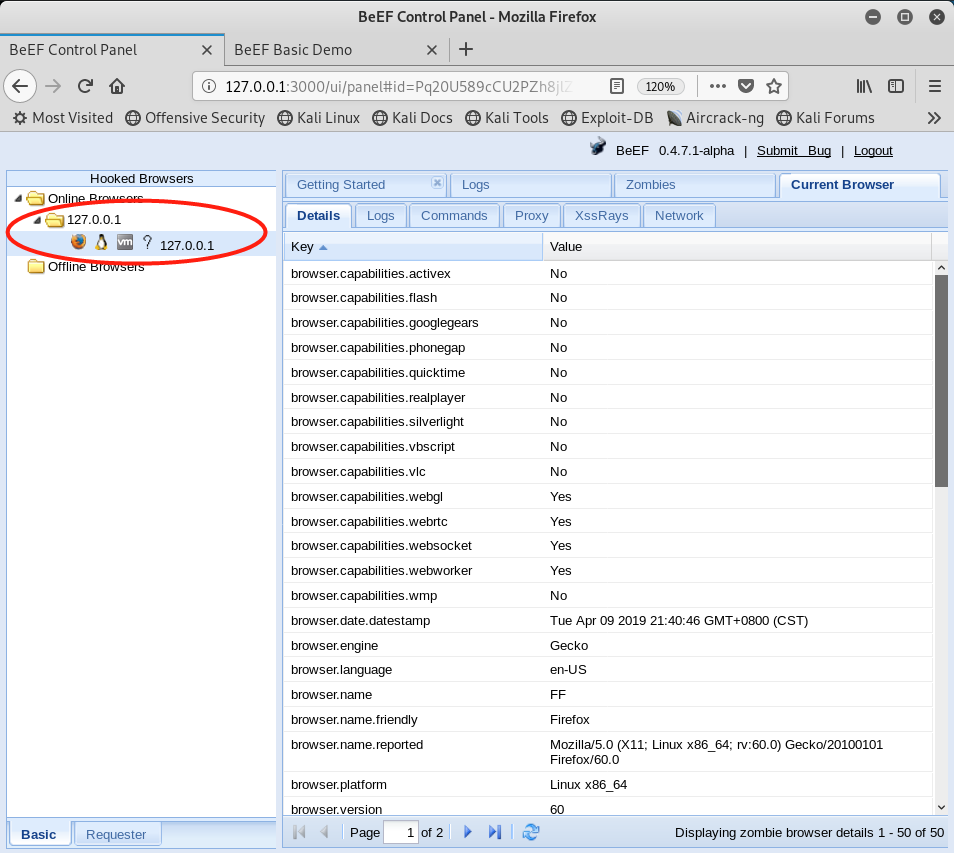Show site information for 127.0.0.1

point(209,86)
